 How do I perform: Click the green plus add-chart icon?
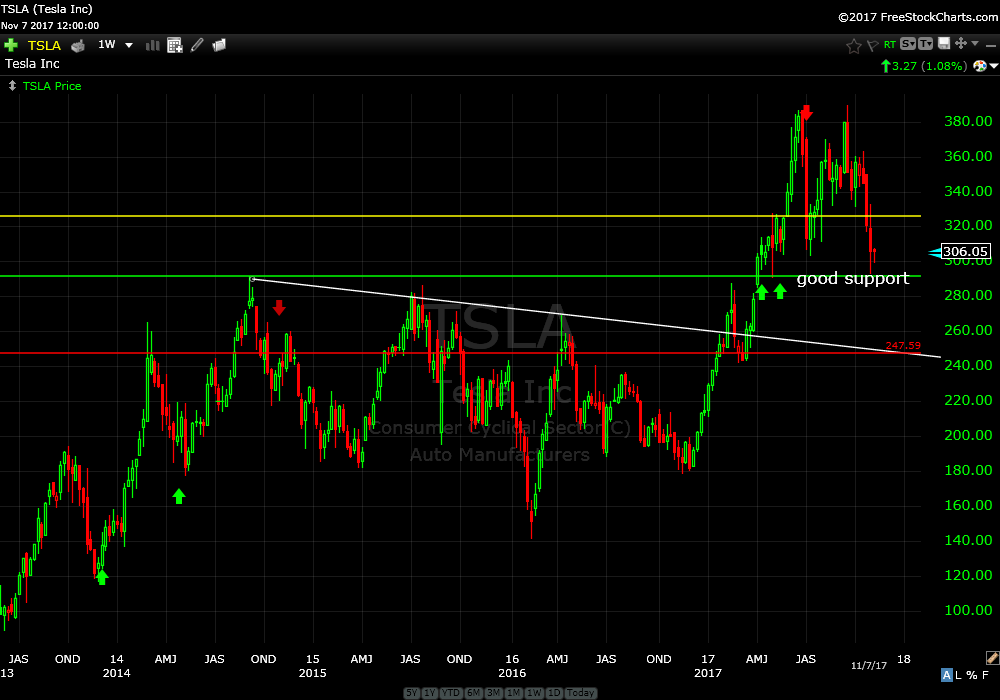click(11, 45)
